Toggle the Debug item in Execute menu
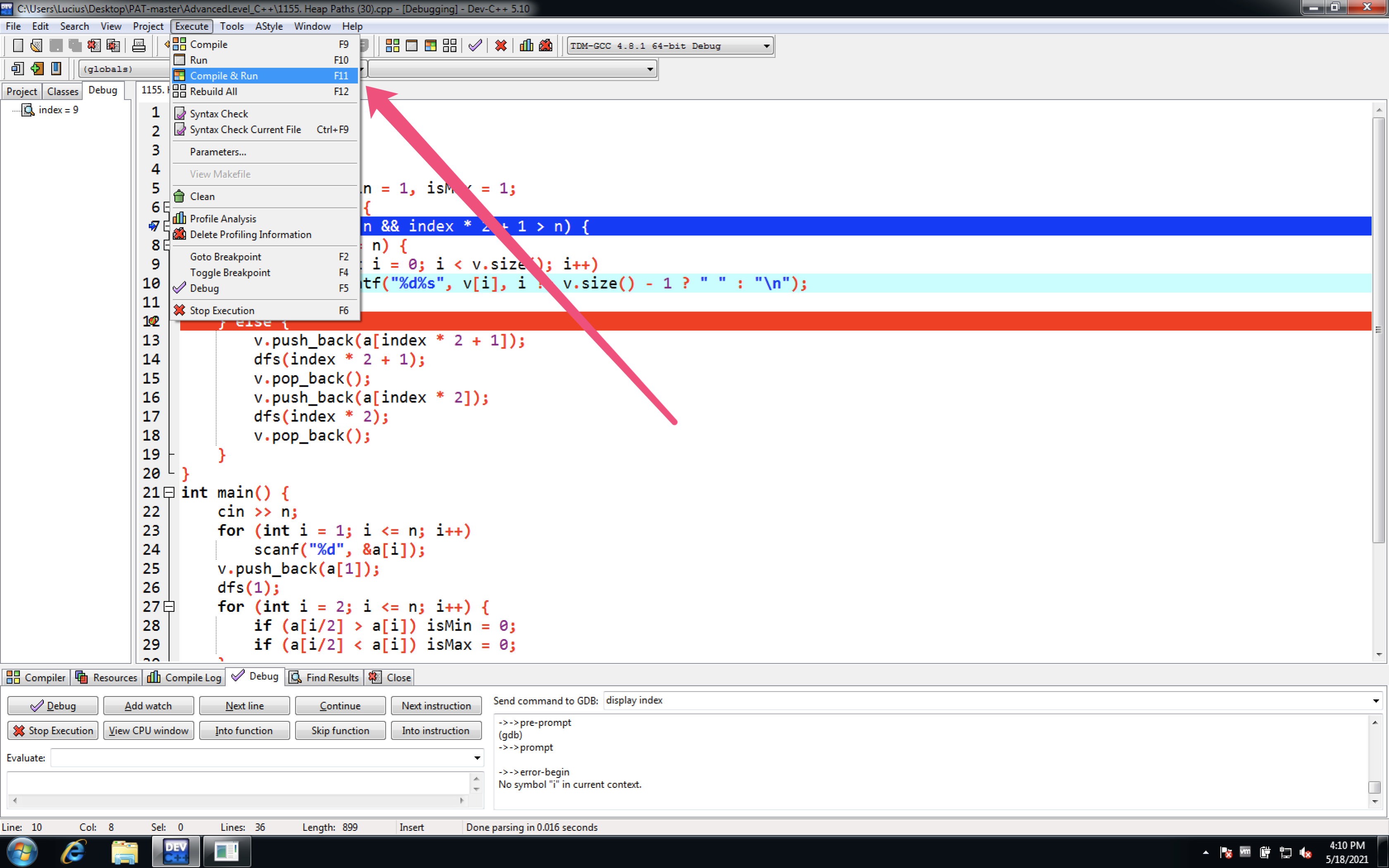The height and width of the screenshot is (868, 1389). click(x=205, y=288)
